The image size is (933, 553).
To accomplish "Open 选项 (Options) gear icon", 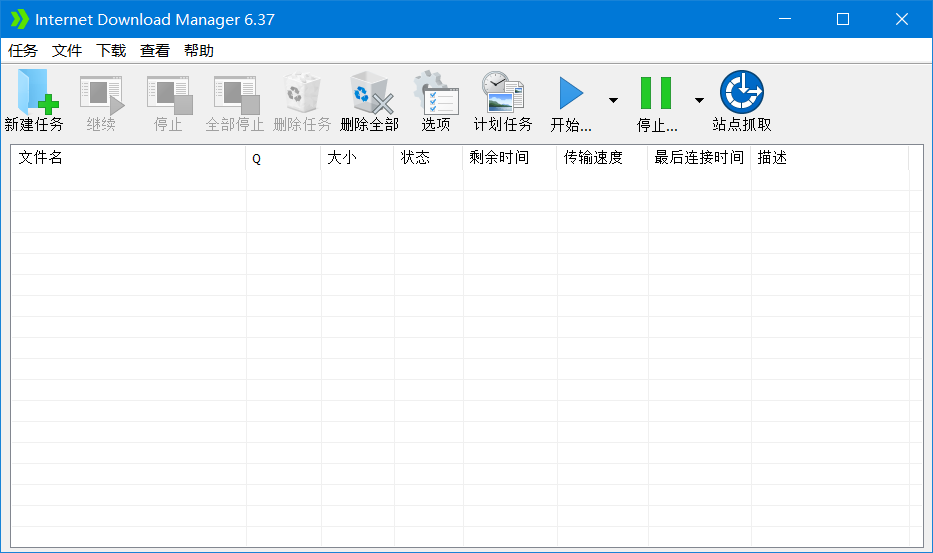I will pyautogui.click(x=436, y=92).
